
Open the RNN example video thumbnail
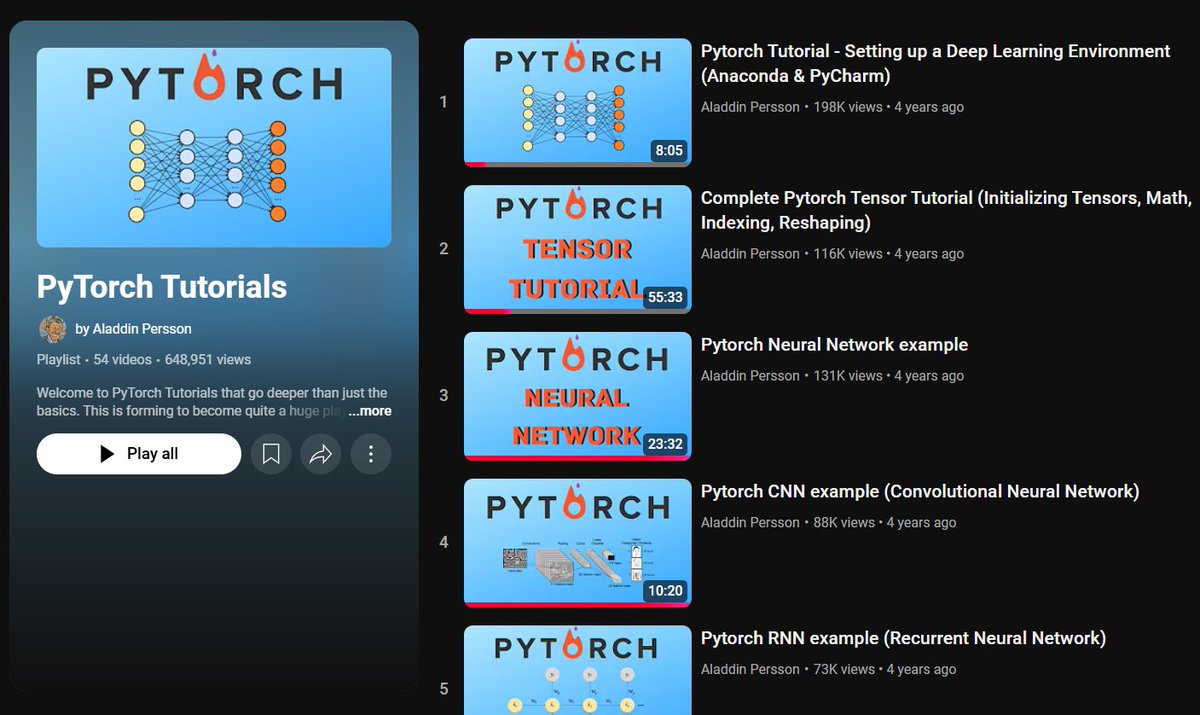(577, 670)
